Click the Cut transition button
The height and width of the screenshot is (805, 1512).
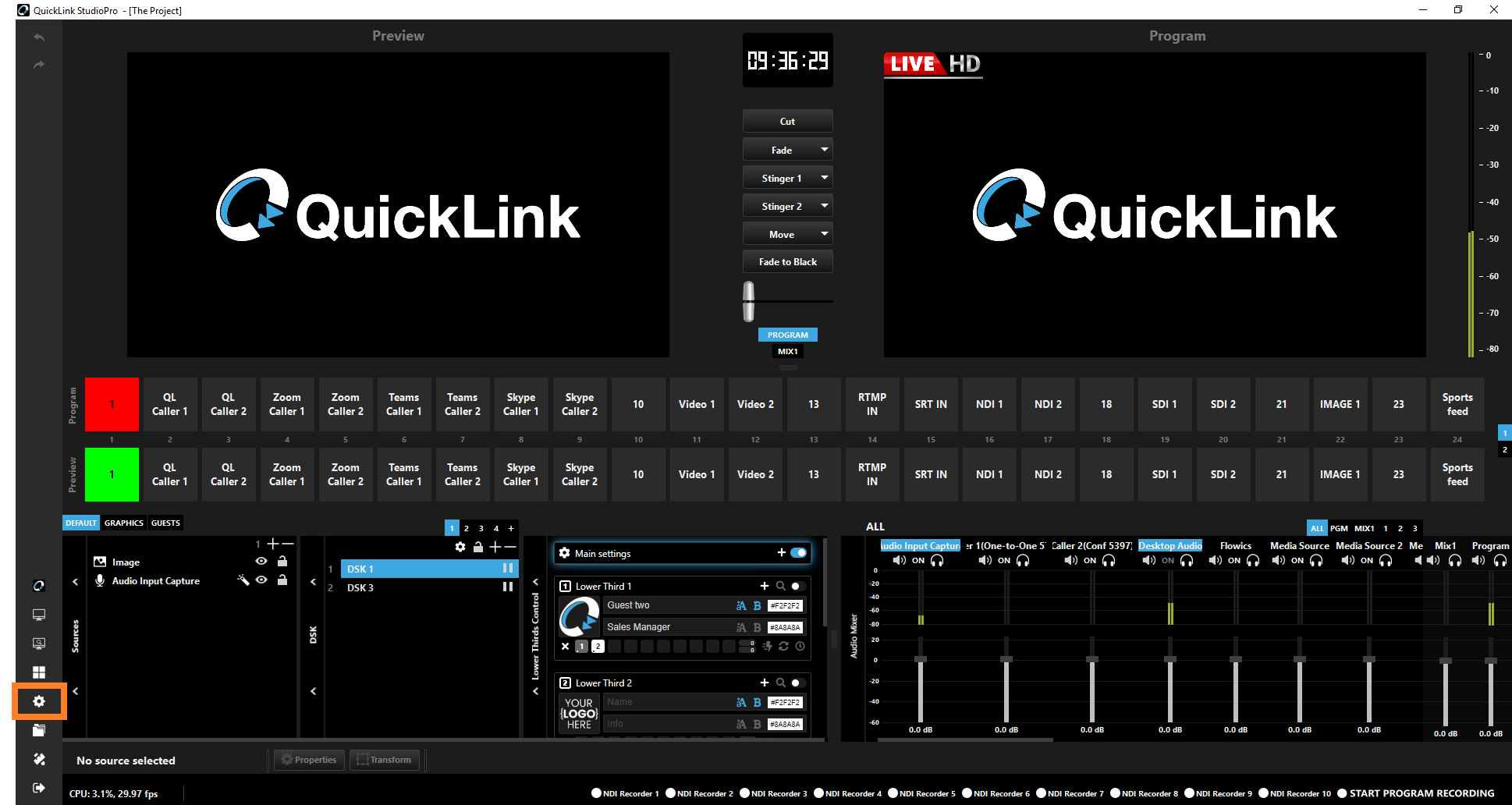(787, 121)
